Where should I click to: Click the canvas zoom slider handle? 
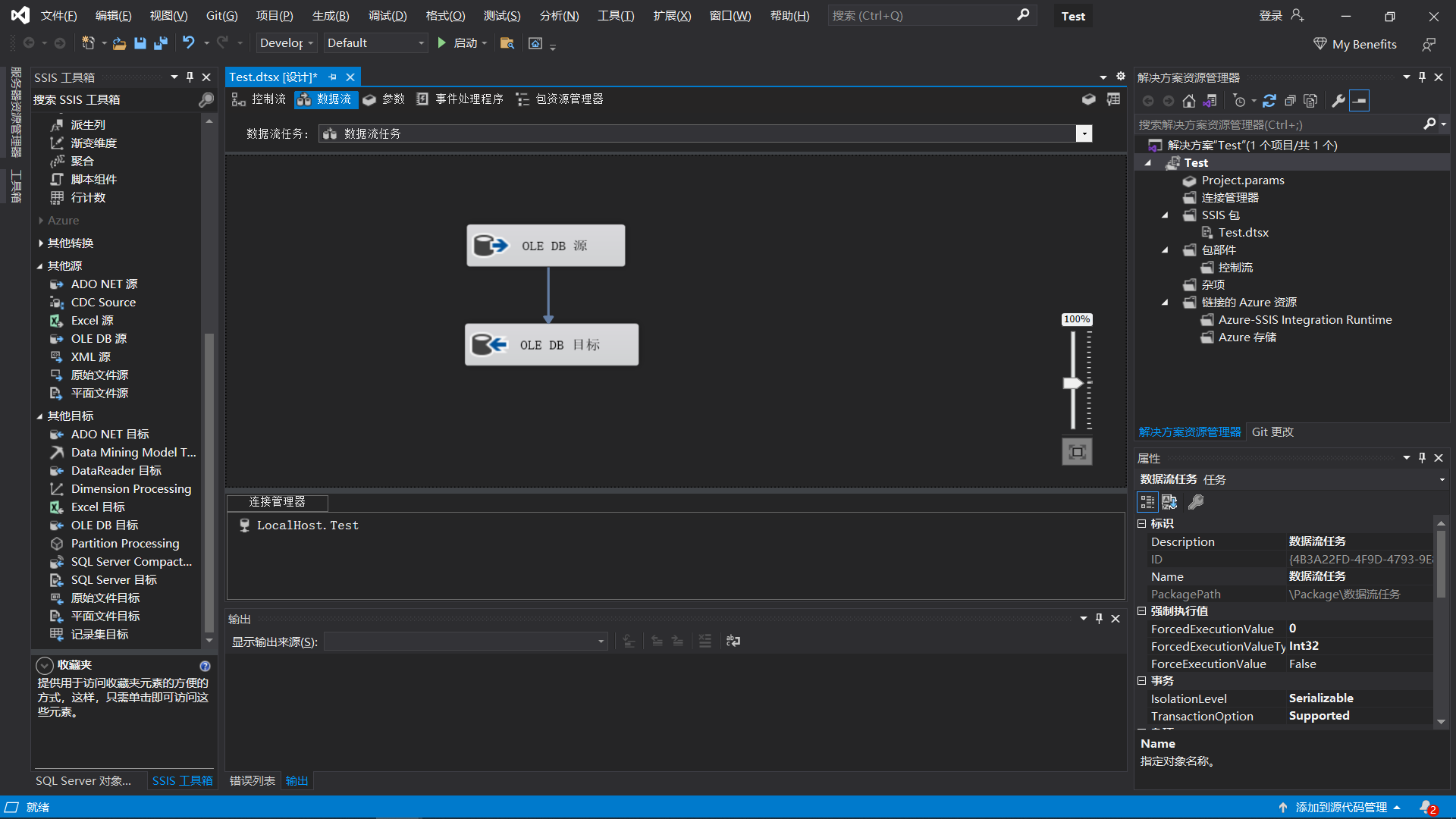pyautogui.click(x=1072, y=383)
